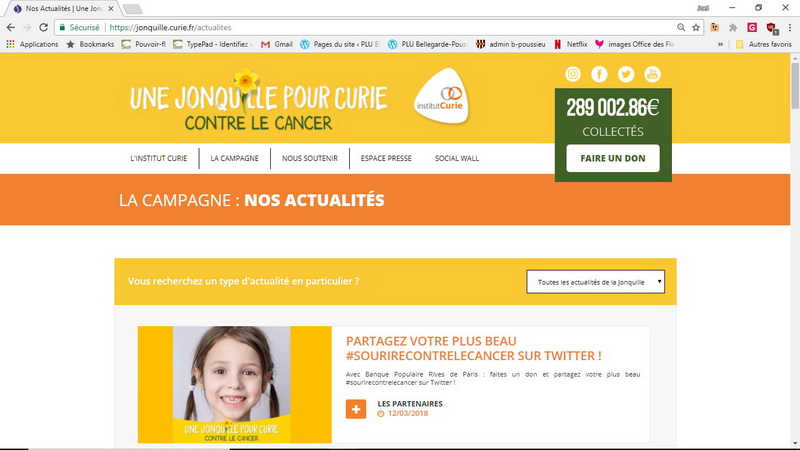800x450 pixels.
Task: Click the LES PARTENAIRES category label
Action: 410,404
